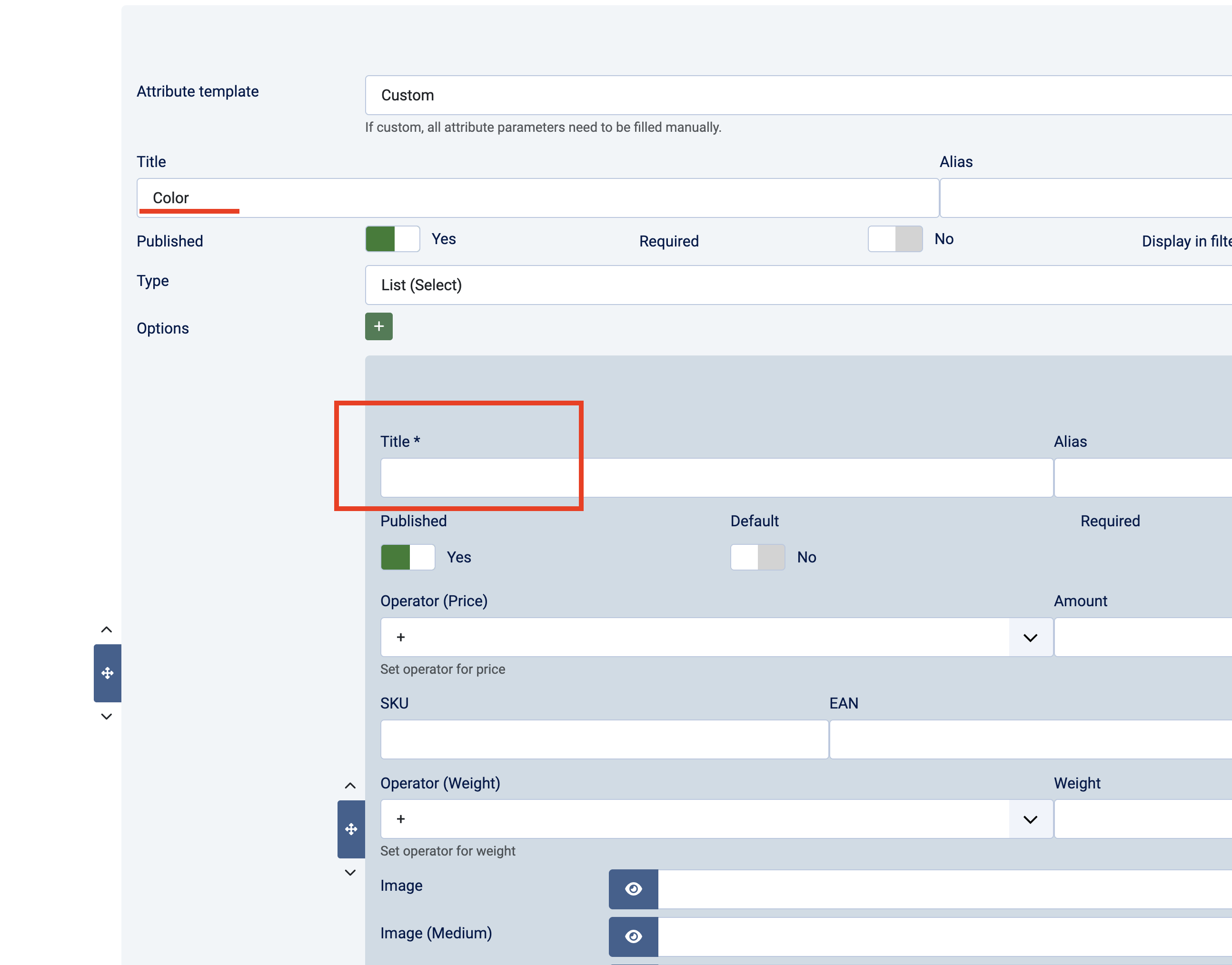
Task: Click the Image preview eye button
Action: 633,889
